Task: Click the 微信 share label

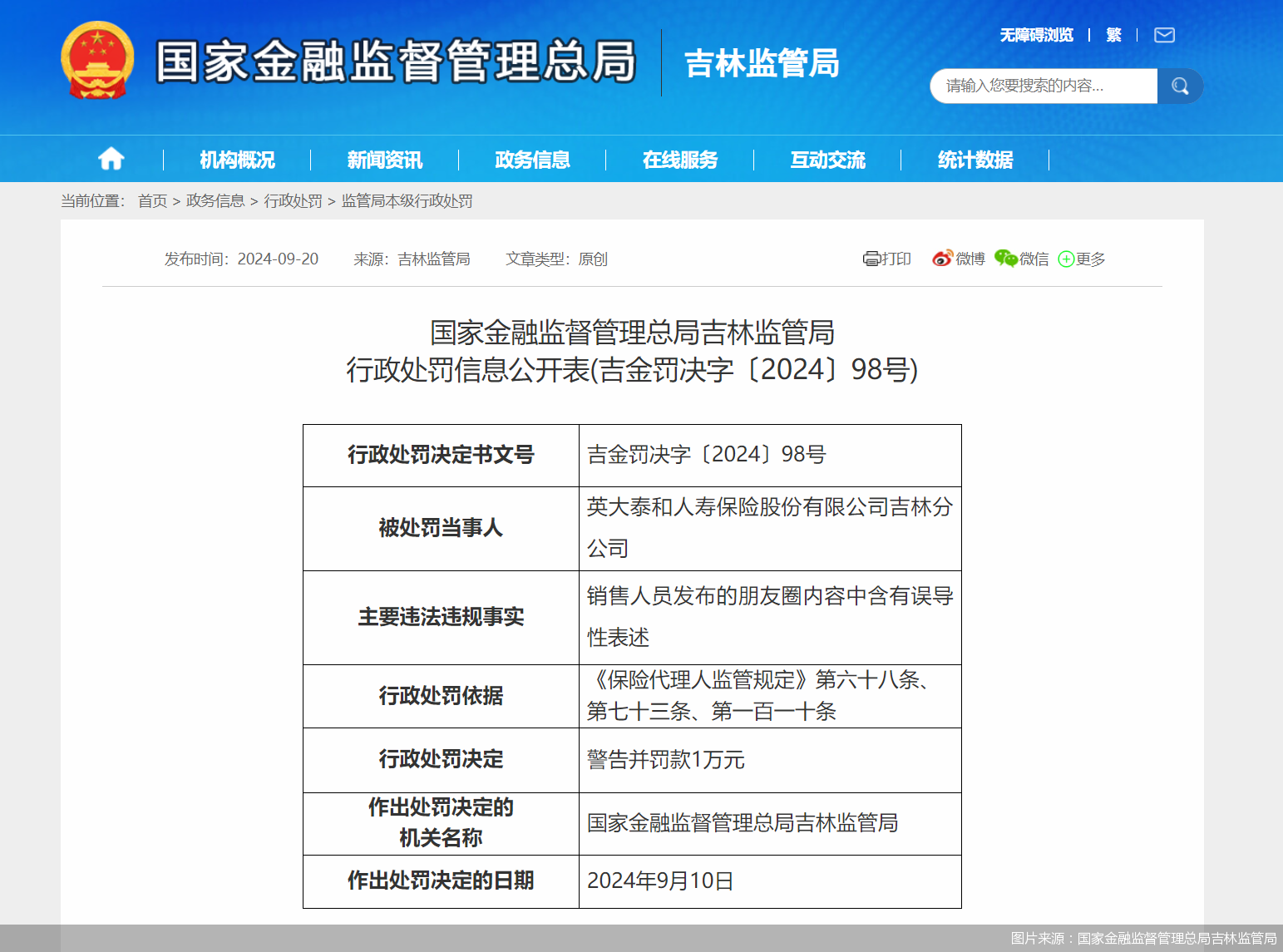Action: pos(1034,259)
